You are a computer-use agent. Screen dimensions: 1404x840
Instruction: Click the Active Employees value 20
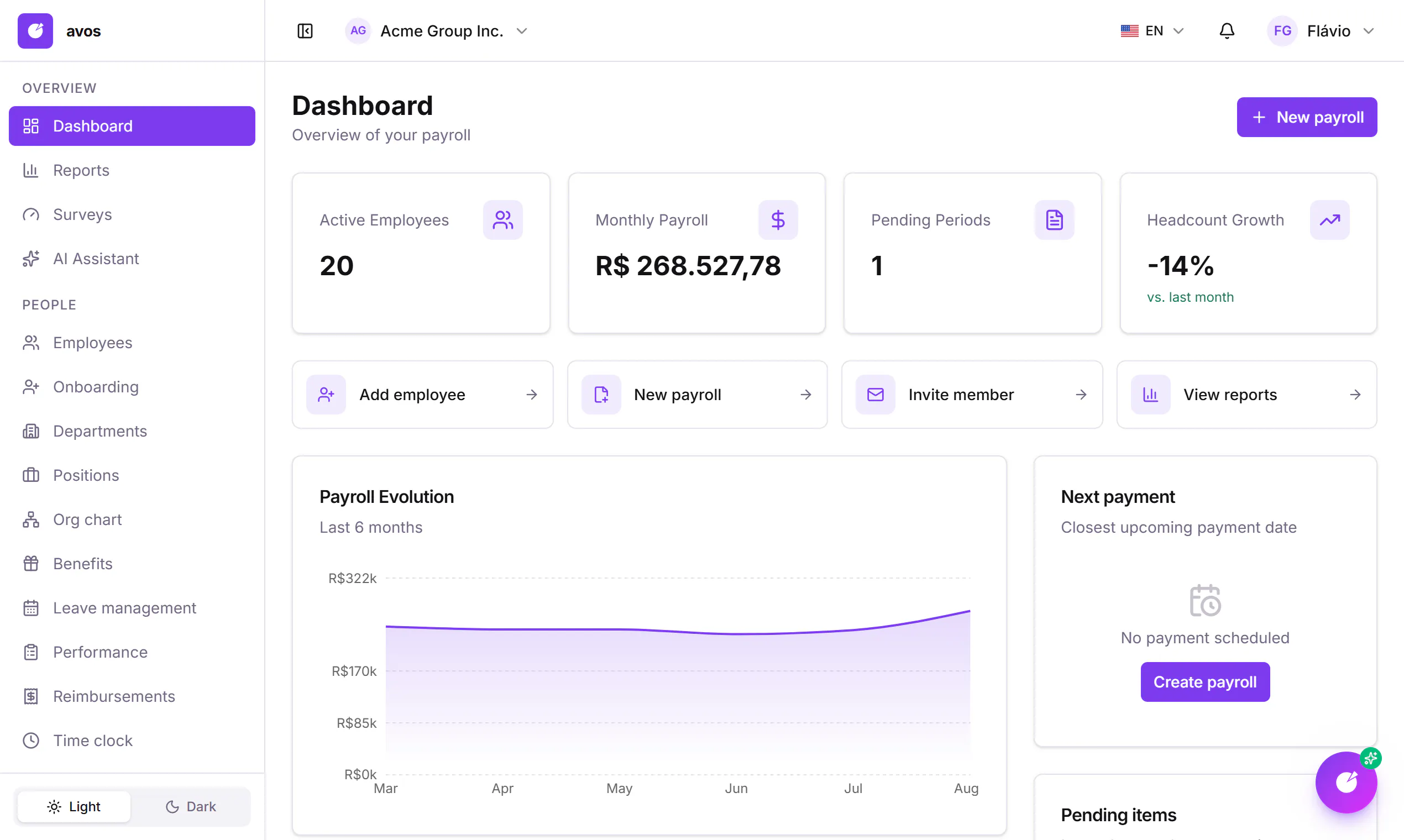click(x=336, y=265)
